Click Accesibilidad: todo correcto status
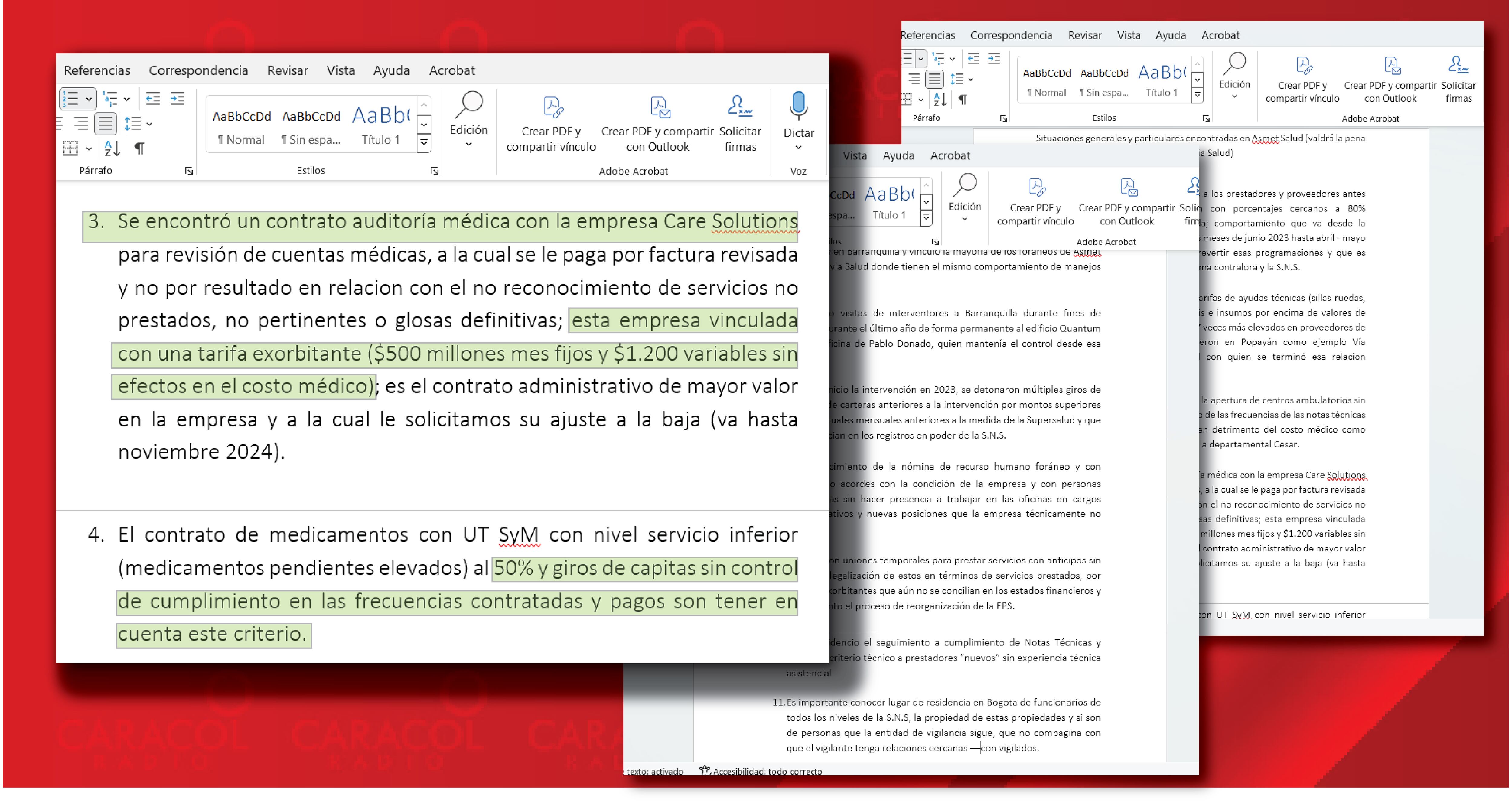1512x803 pixels. point(761,771)
